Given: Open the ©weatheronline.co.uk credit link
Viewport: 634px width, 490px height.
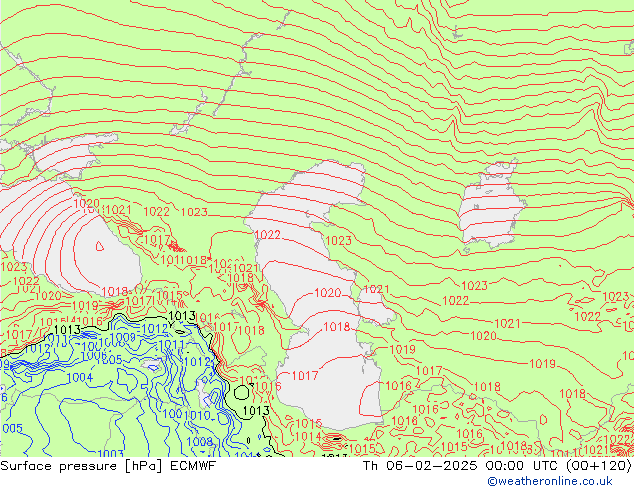Looking at the screenshot, I should tap(550, 481).
